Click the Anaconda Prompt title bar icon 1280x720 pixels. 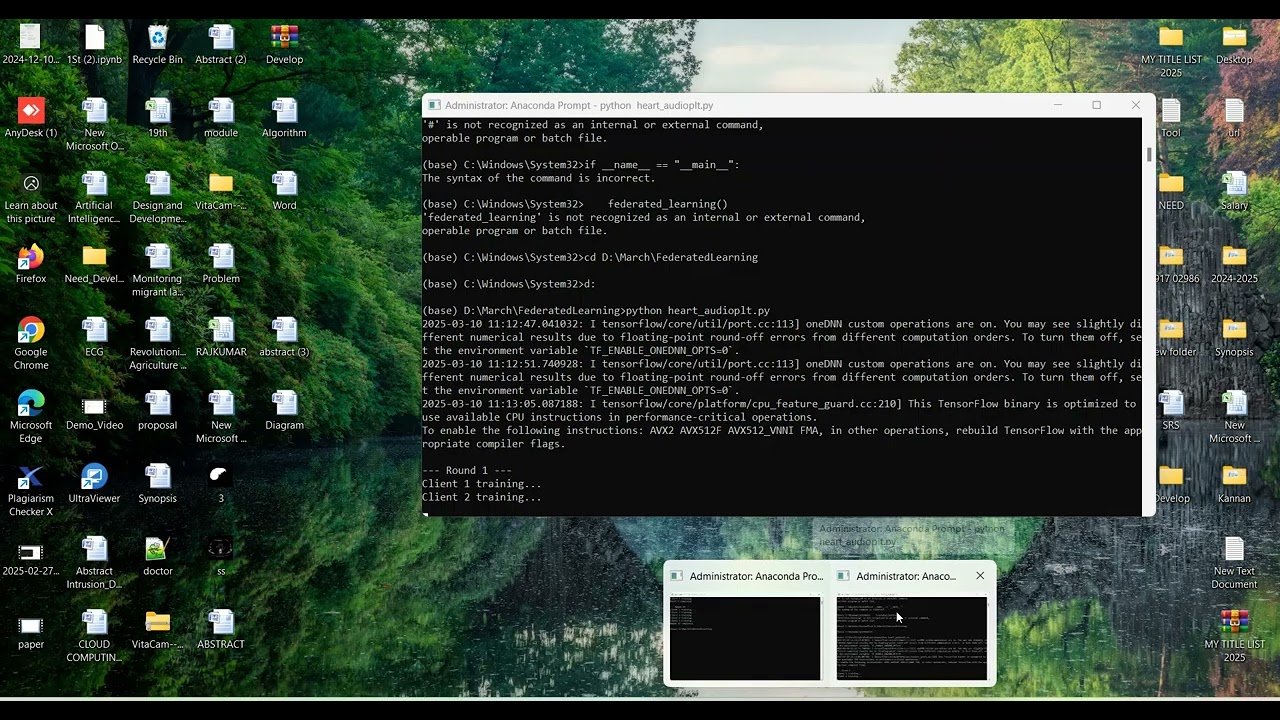click(x=433, y=105)
